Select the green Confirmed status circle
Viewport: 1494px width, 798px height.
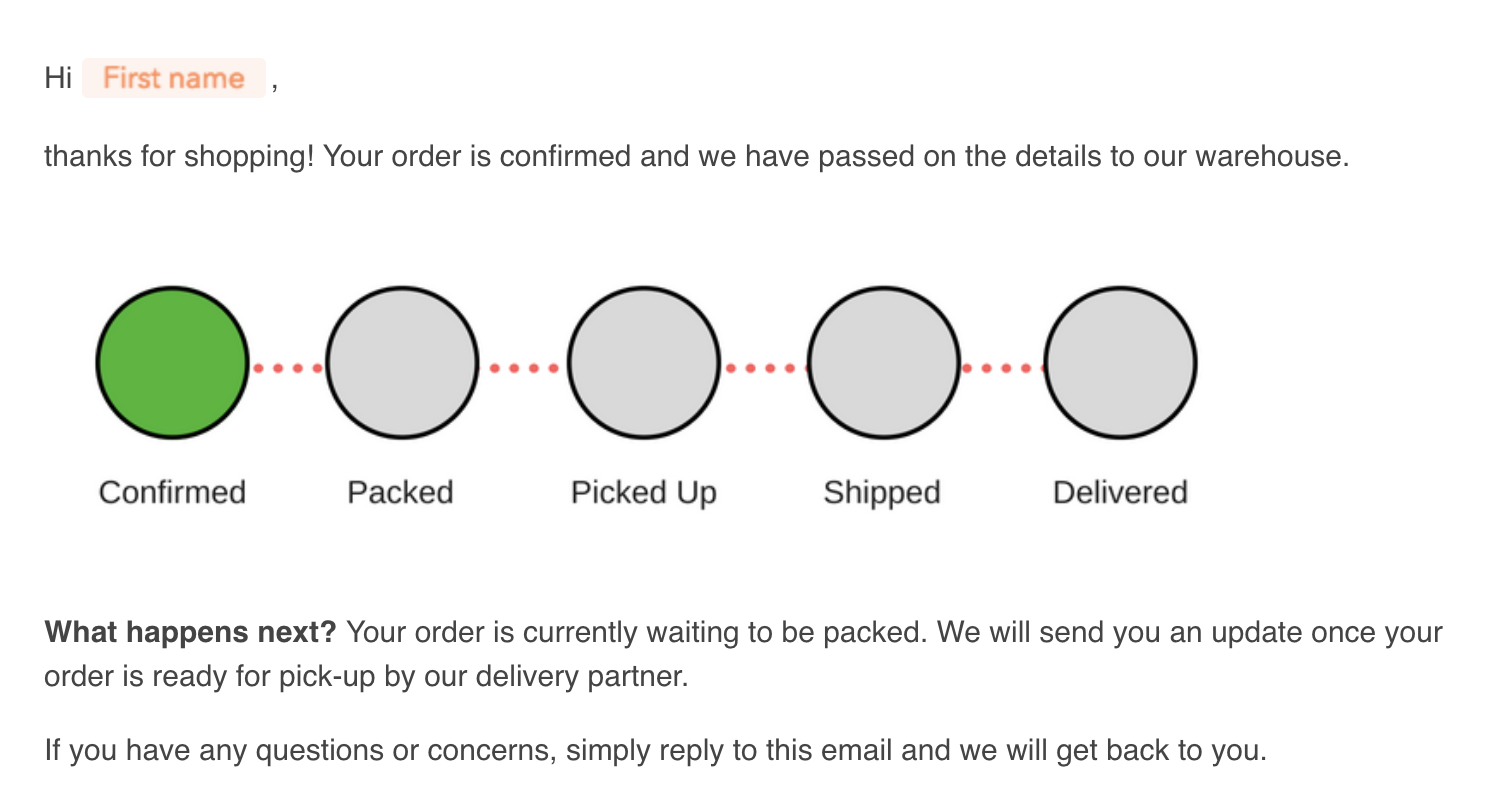[x=172, y=363]
